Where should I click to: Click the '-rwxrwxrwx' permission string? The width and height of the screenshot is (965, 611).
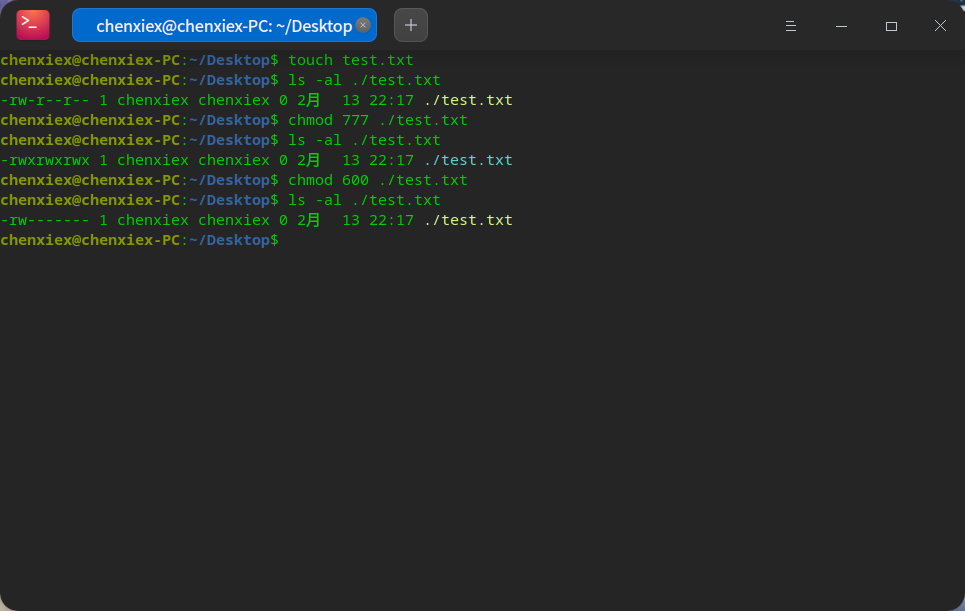coord(45,160)
